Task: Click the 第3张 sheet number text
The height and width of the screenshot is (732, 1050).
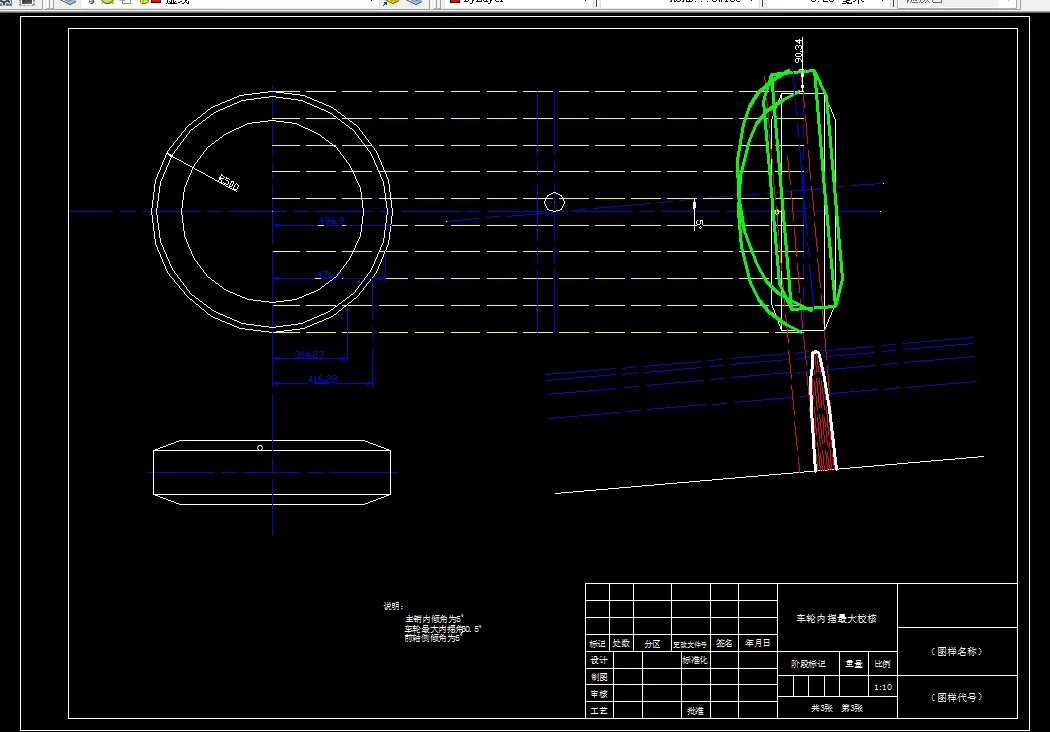Action: (852, 708)
